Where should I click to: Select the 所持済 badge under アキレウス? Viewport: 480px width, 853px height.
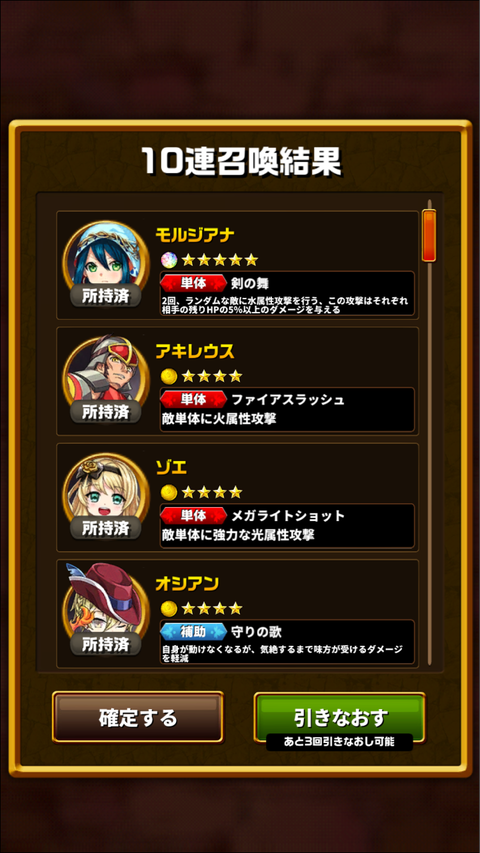point(106,411)
